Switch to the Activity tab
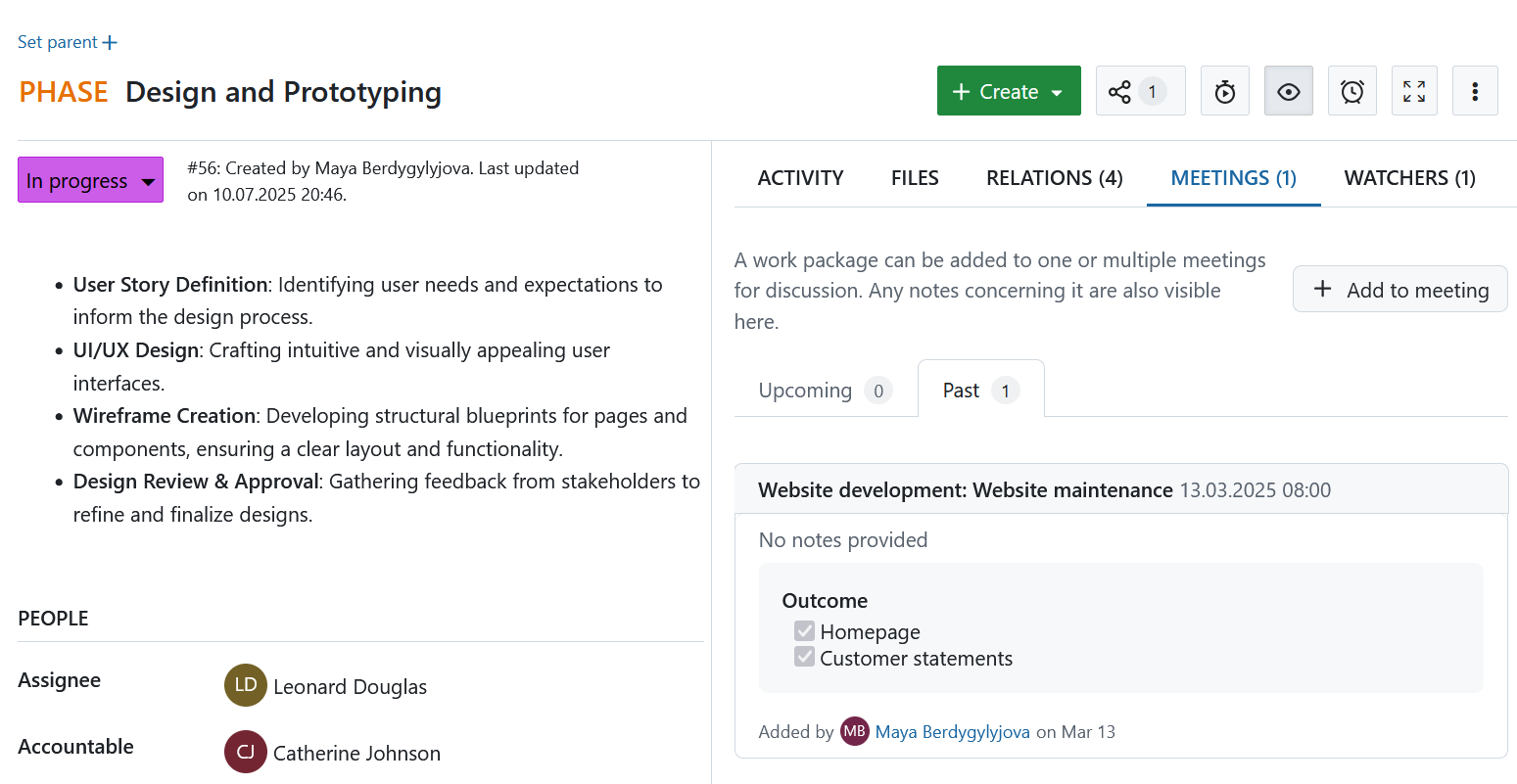This screenshot has width=1517, height=784. tap(800, 178)
